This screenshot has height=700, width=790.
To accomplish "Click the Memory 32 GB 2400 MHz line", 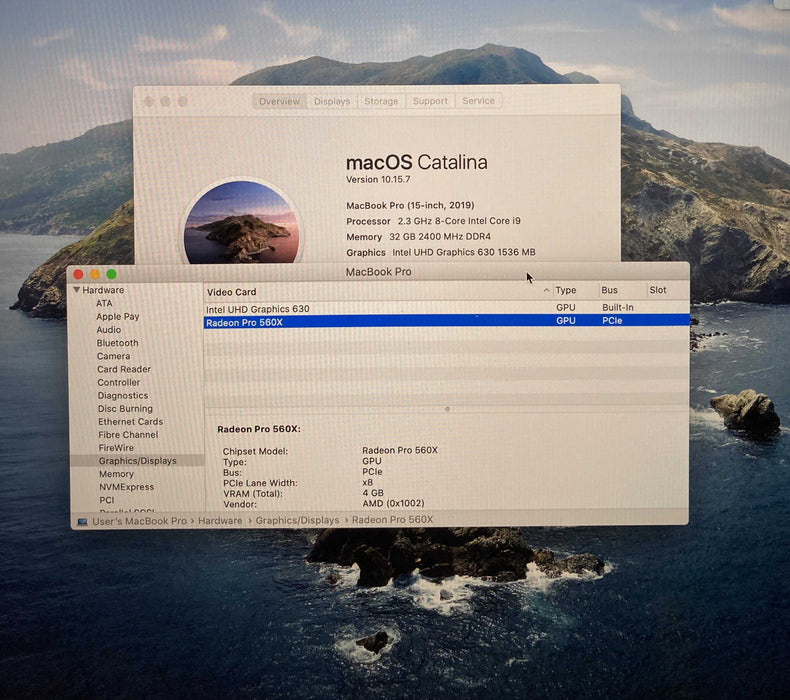I will point(418,237).
